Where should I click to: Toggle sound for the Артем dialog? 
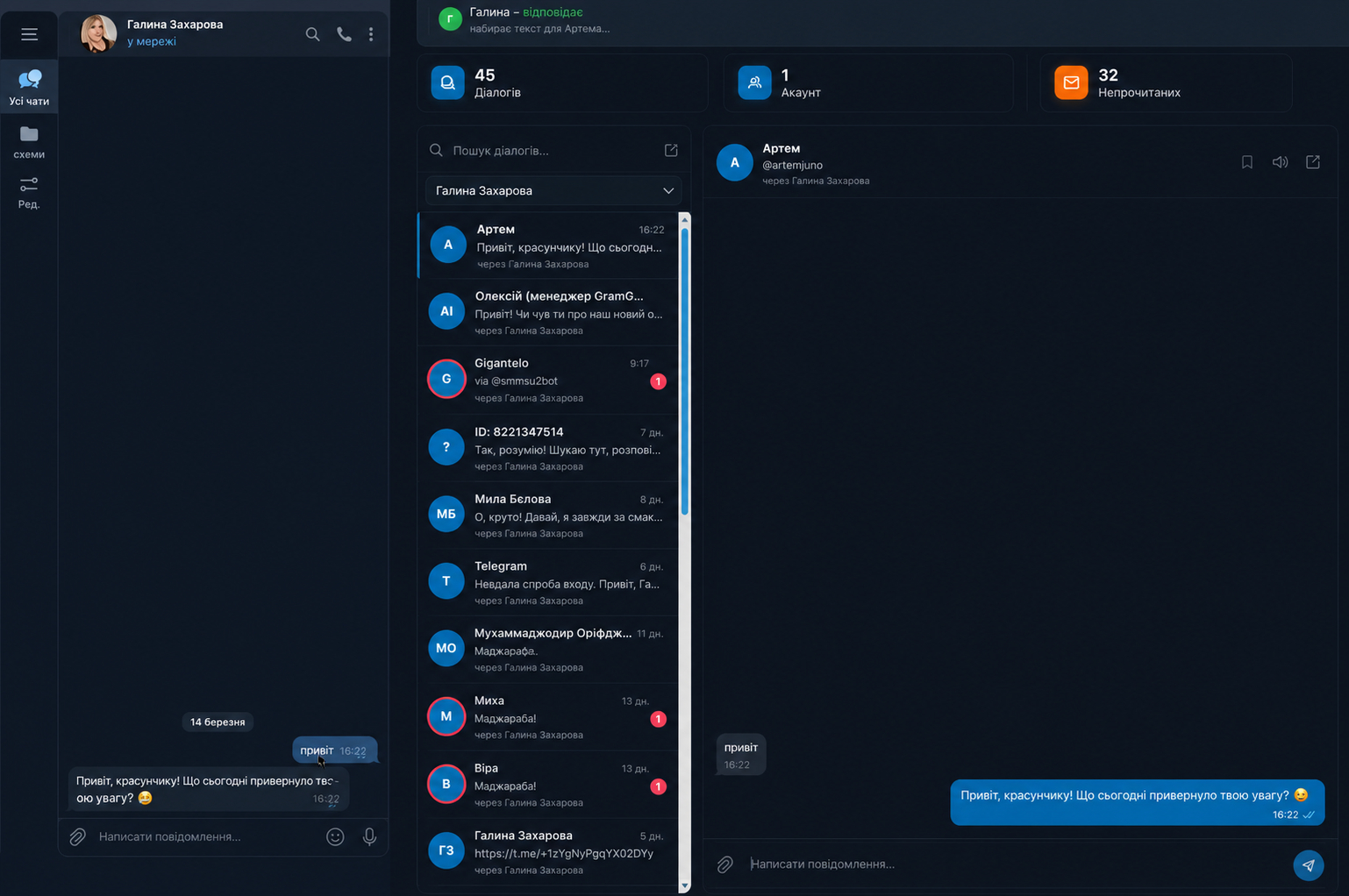[x=1280, y=162]
